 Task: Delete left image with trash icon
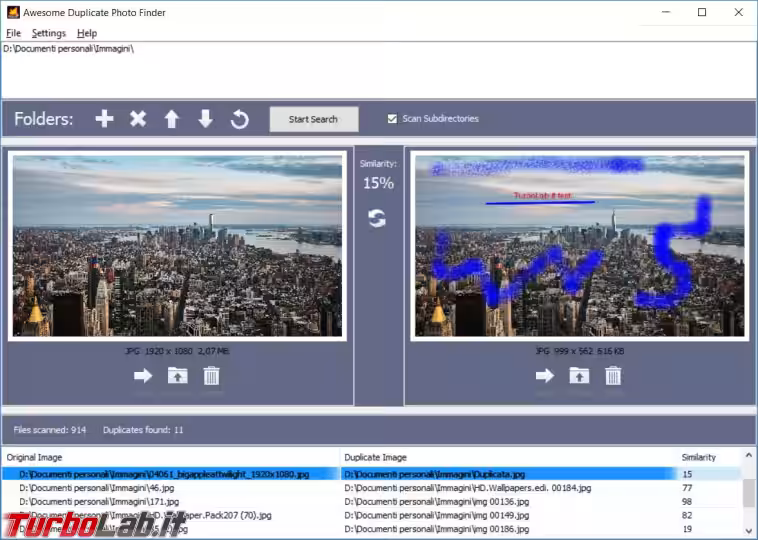pos(212,376)
